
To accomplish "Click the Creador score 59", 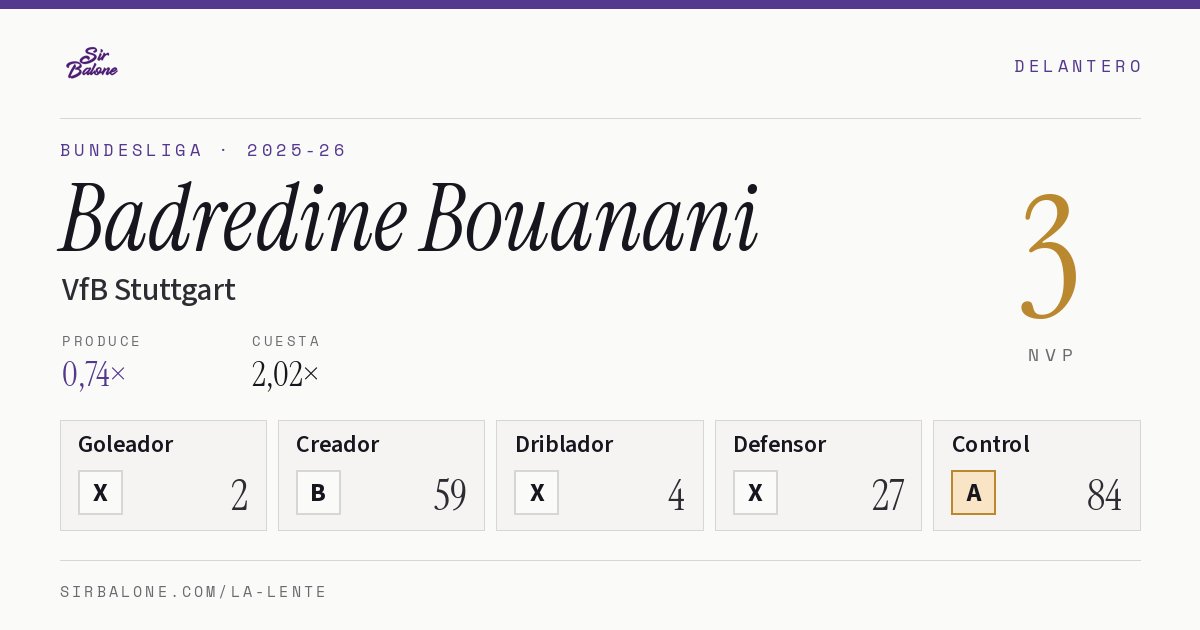I will pos(450,495).
